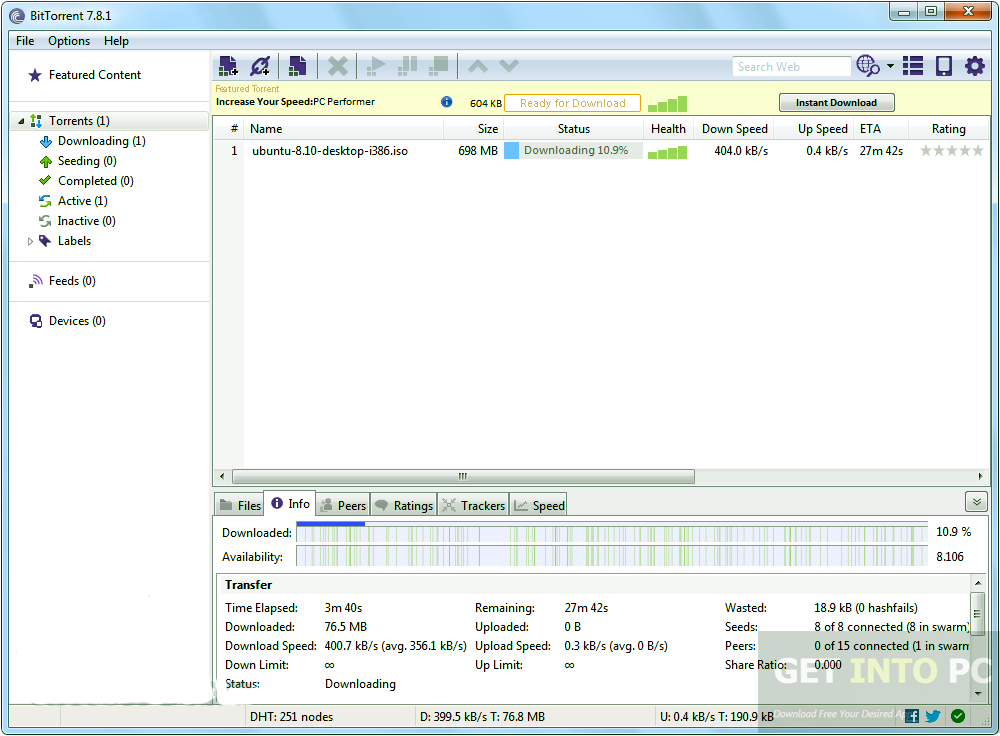Open the Help menu

coord(116,41)
